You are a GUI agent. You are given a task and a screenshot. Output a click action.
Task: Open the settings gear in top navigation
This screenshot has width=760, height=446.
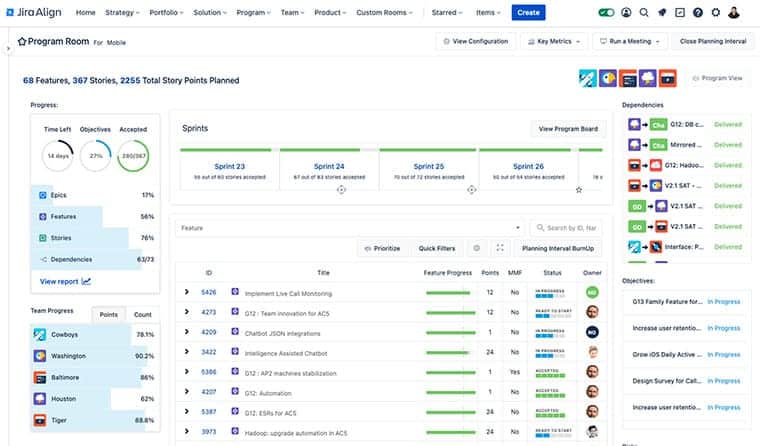[715, 13]
